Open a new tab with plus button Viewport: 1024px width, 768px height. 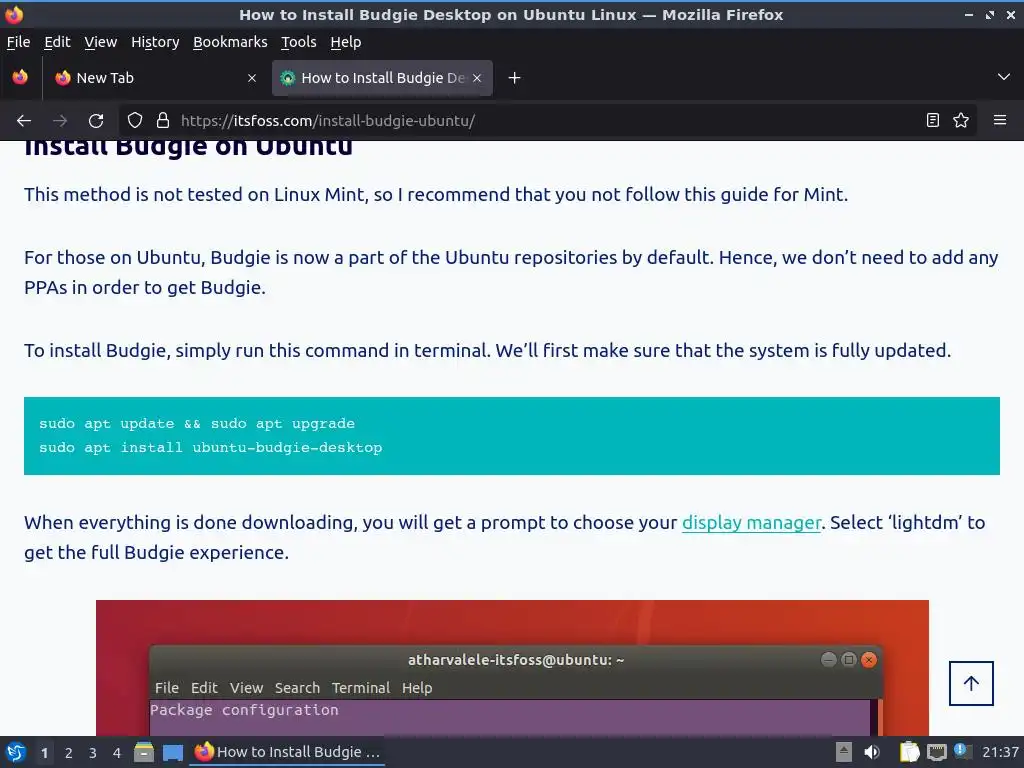click(515, 78)
